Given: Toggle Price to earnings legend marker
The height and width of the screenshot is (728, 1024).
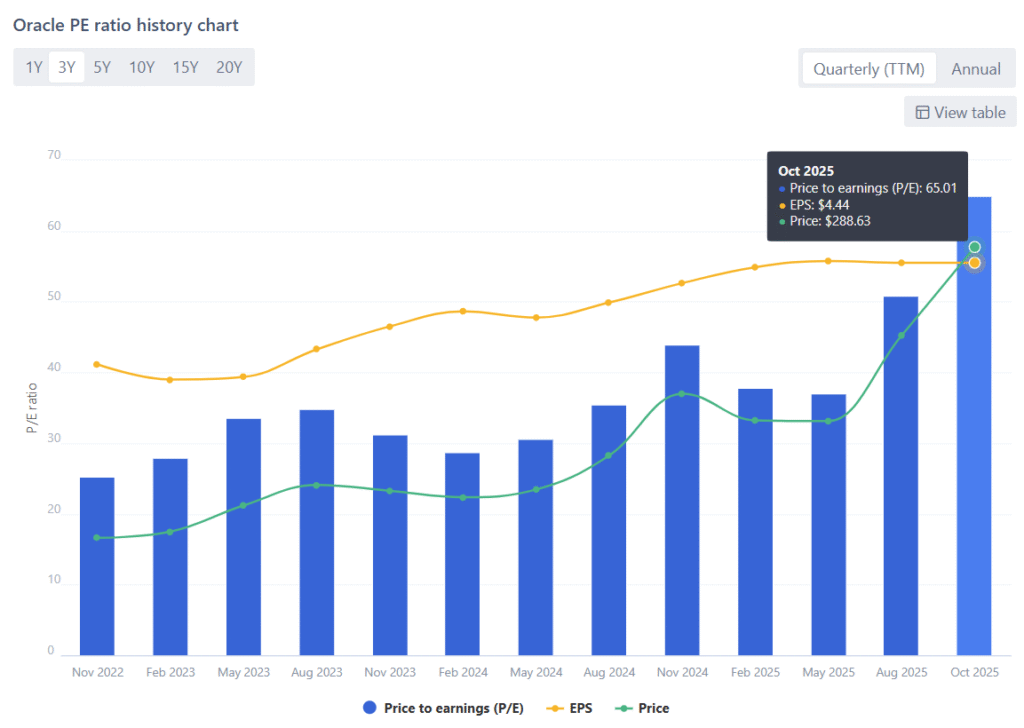Looking at the screenshot, I should coord(371,708).
